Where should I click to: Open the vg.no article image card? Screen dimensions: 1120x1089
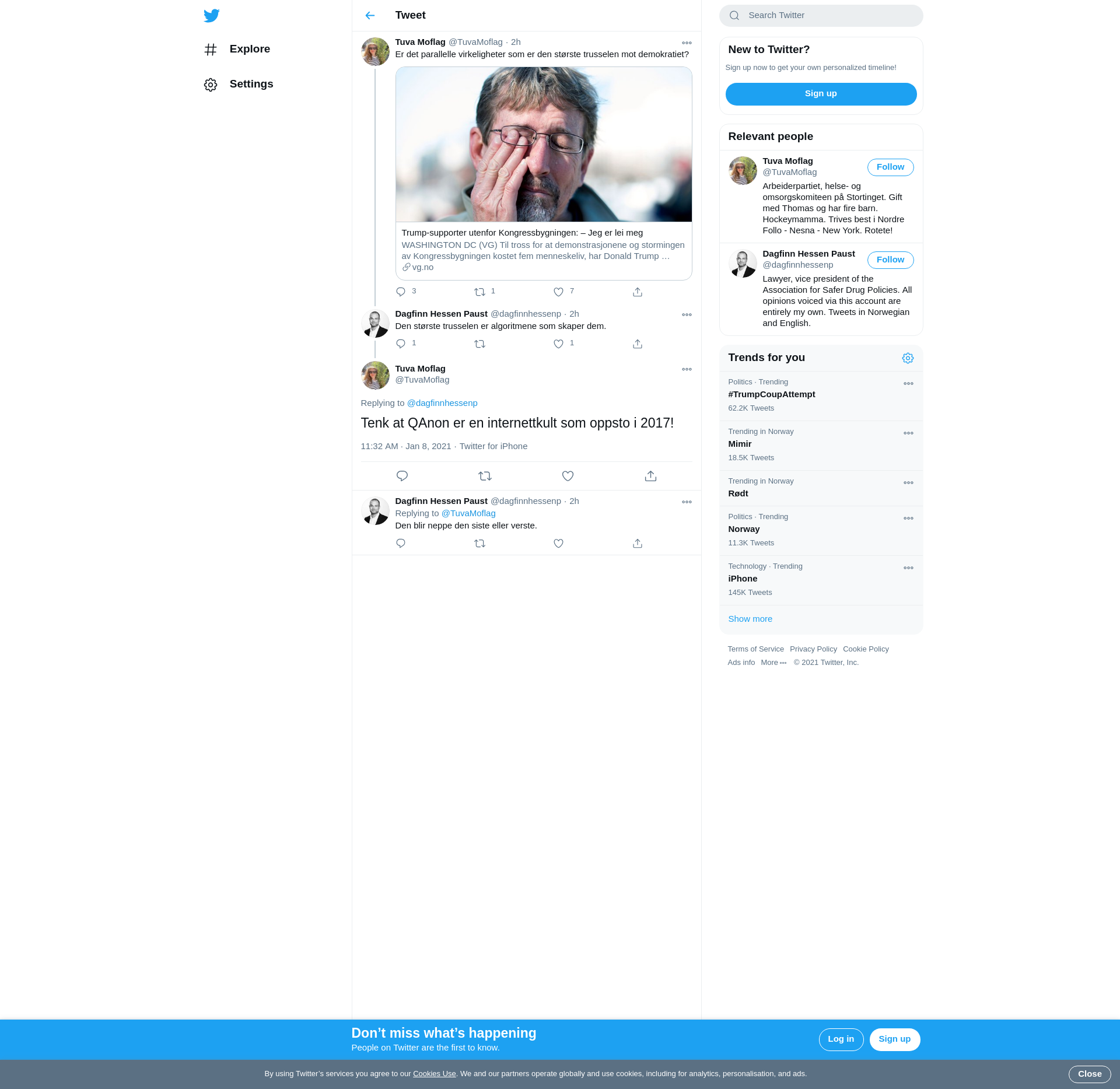[x=544, y=145]
